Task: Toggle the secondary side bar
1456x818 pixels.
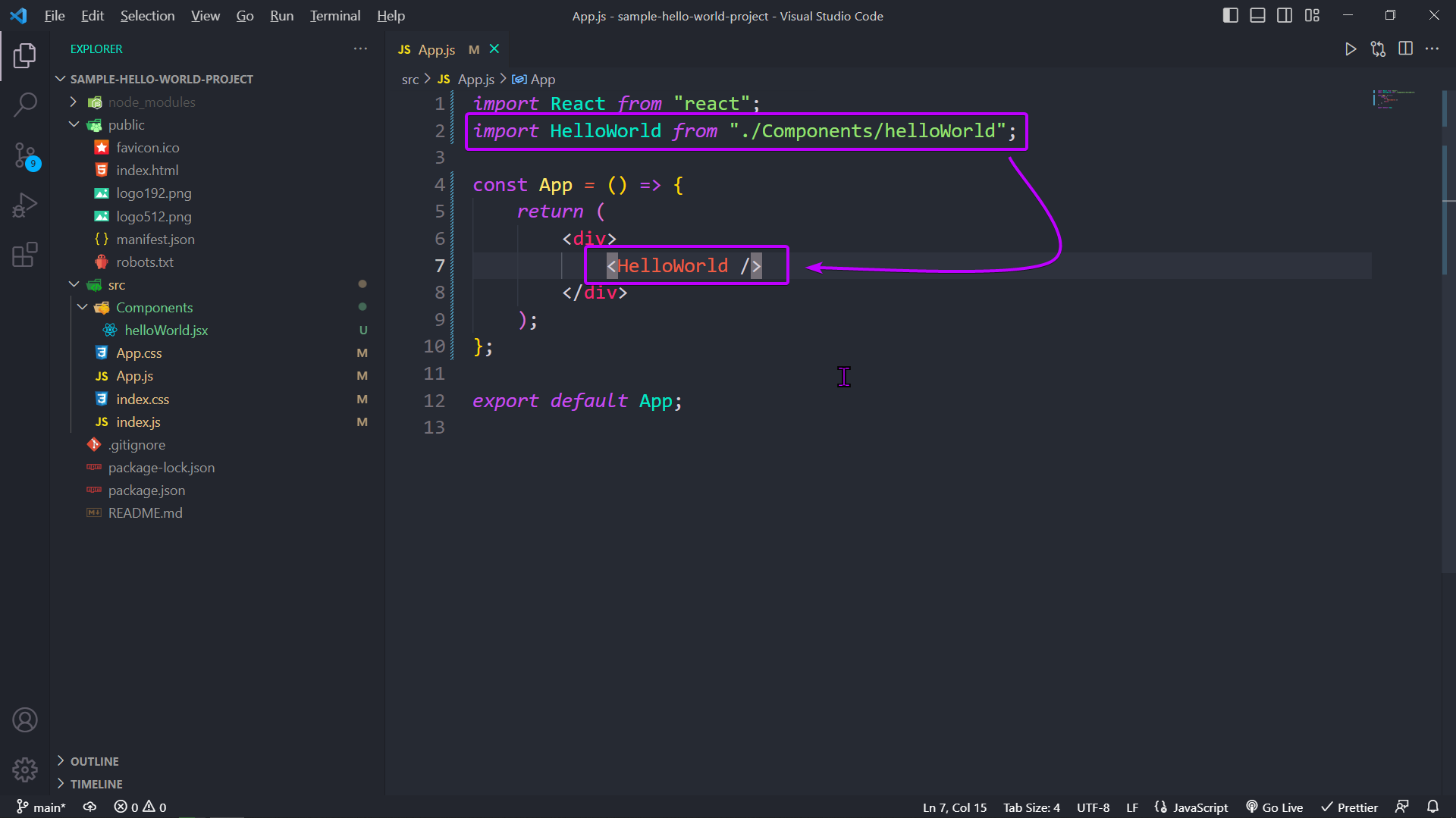Action: (x=1285, y=15)
